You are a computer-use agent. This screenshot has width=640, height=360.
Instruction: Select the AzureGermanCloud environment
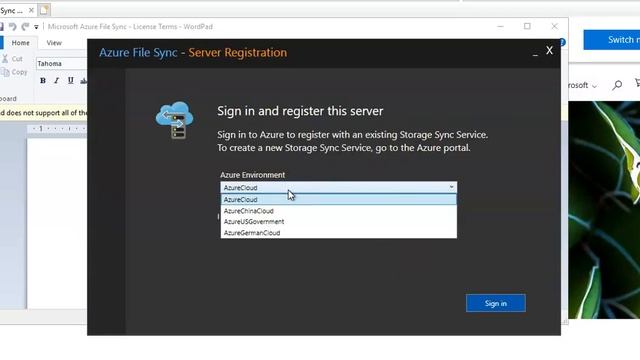point(338,233)
